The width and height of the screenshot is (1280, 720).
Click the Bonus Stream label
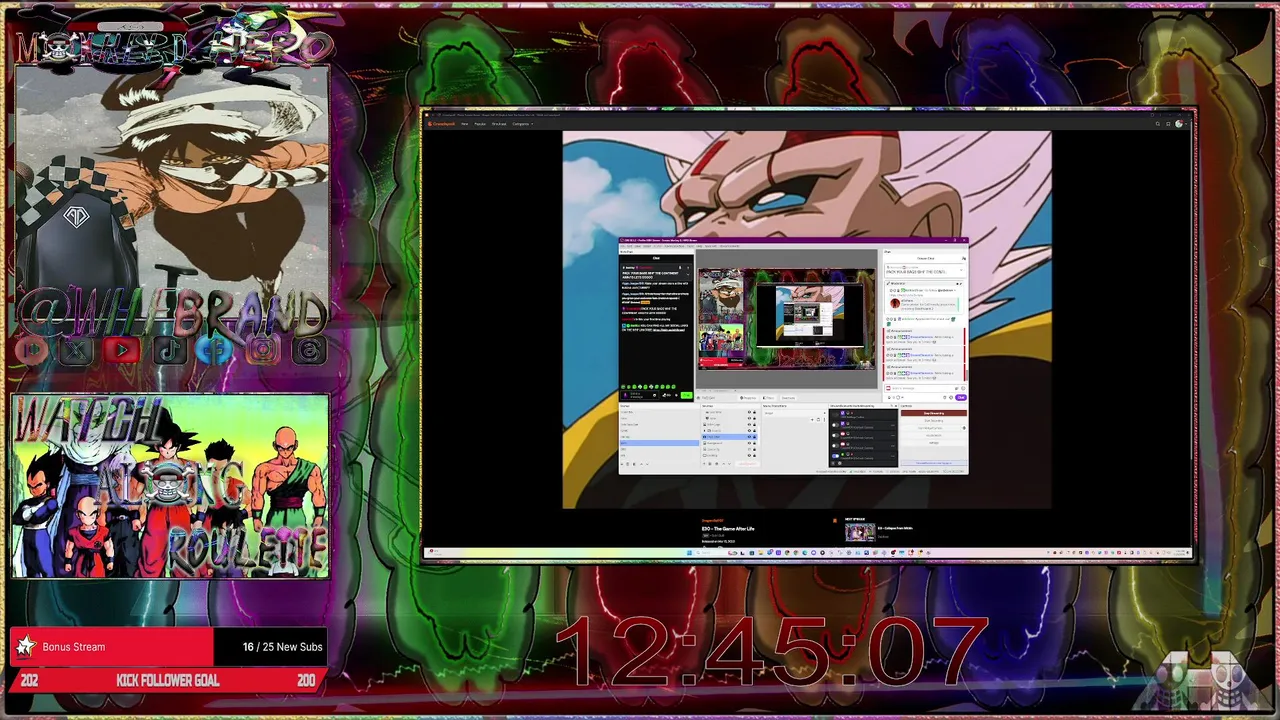[x=73, y=647]
